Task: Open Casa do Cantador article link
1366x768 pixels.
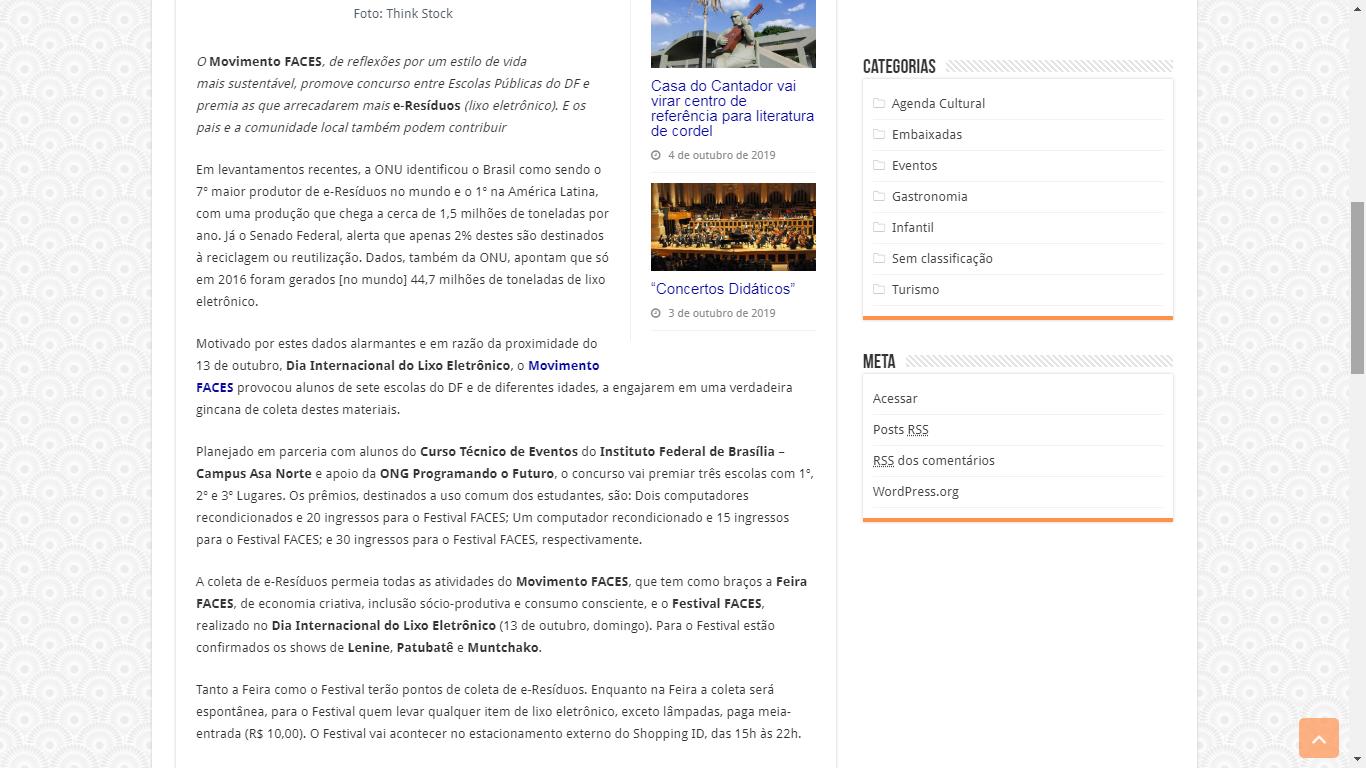Action: pyautogui.click(x=732, y=108)
